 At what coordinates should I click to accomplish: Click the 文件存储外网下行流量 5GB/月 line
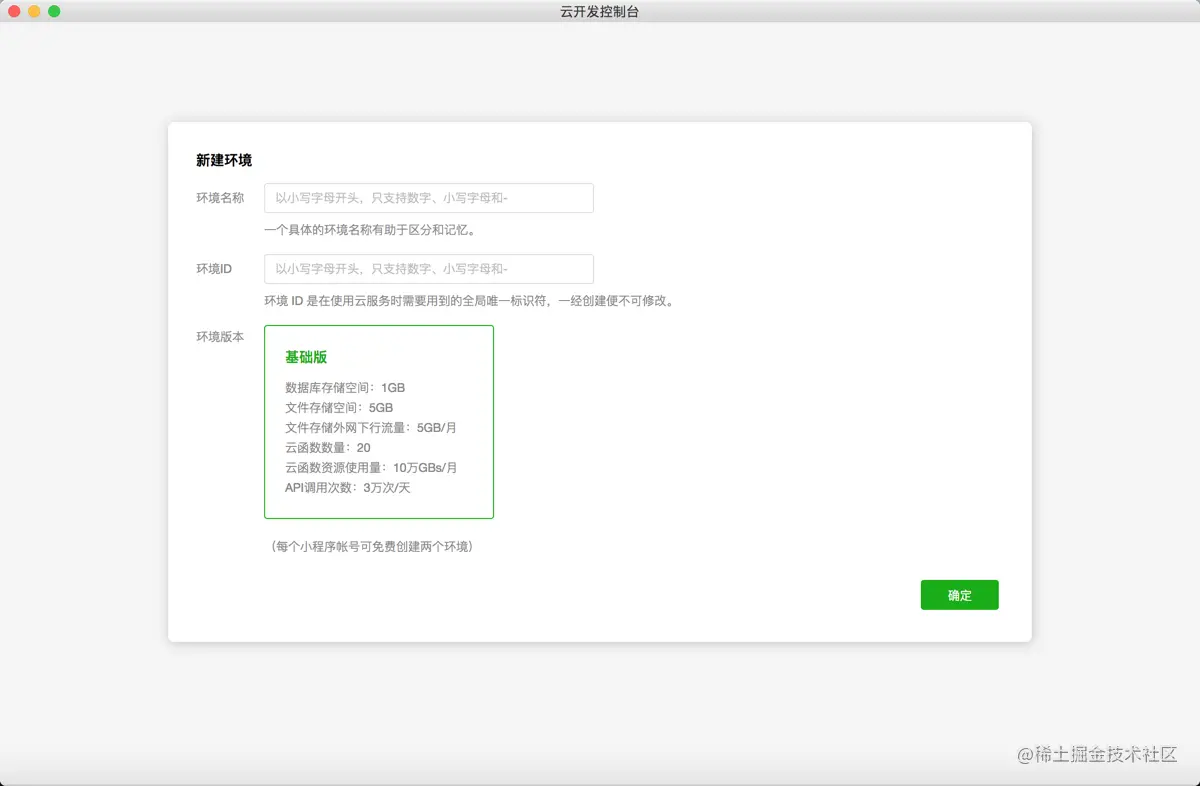371,427
